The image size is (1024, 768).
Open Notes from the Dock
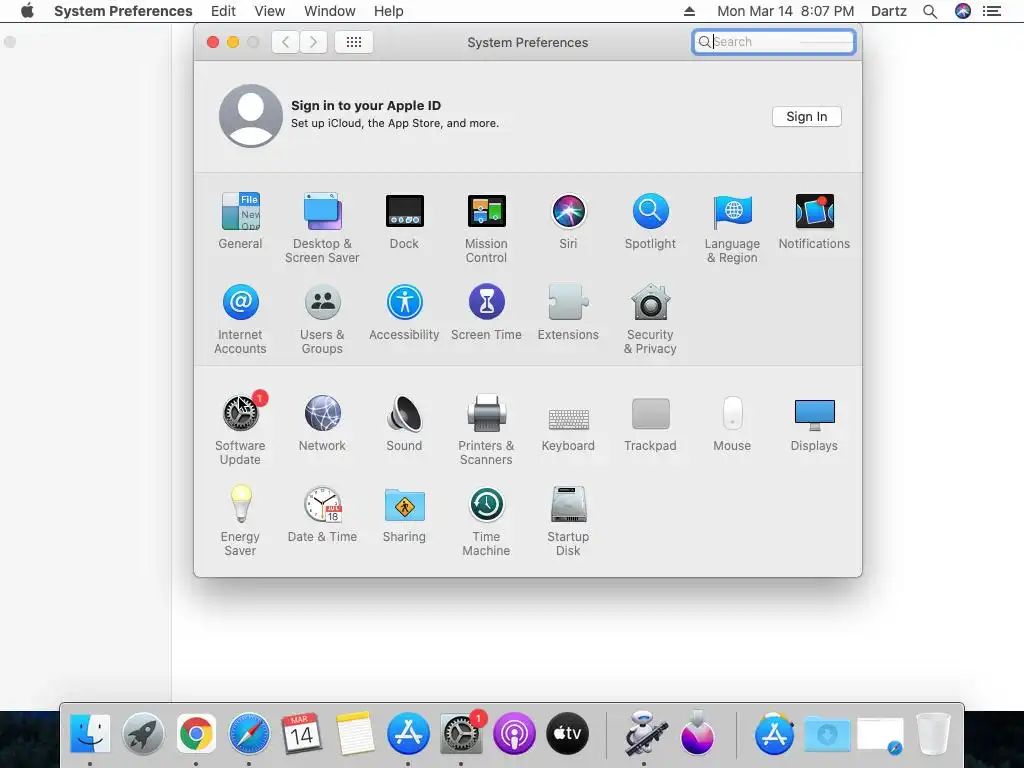pyautogui.click(x=355, y=733)
